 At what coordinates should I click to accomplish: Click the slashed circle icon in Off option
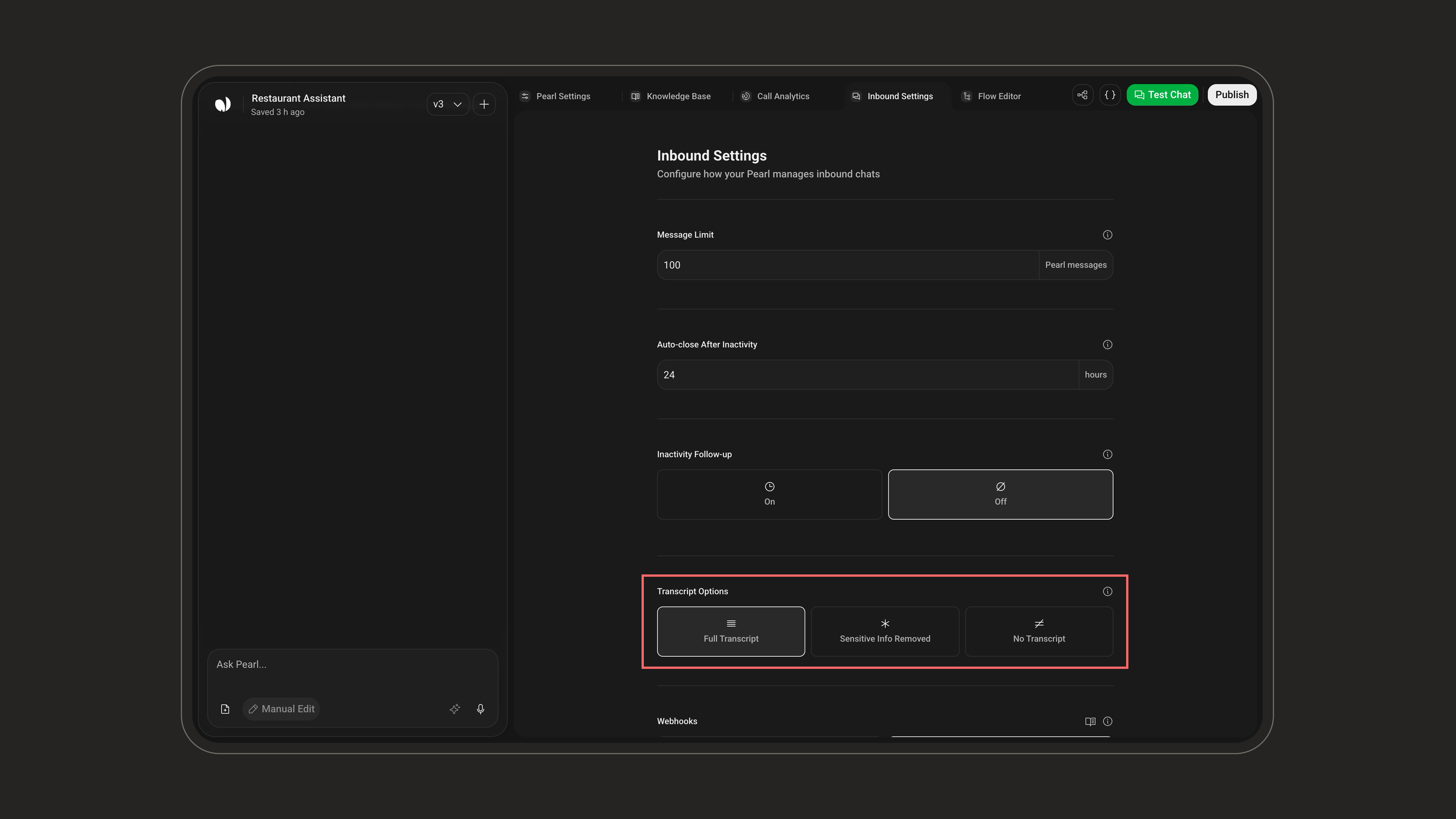click(1000, 487)
